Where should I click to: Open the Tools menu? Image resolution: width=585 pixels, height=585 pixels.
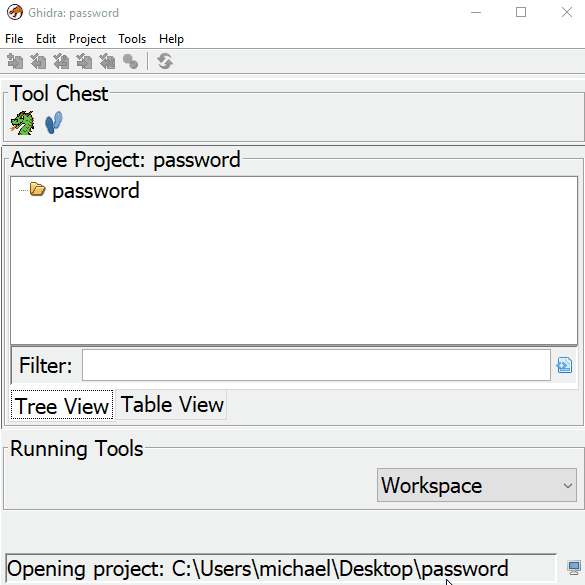click(x=132, y=39)
